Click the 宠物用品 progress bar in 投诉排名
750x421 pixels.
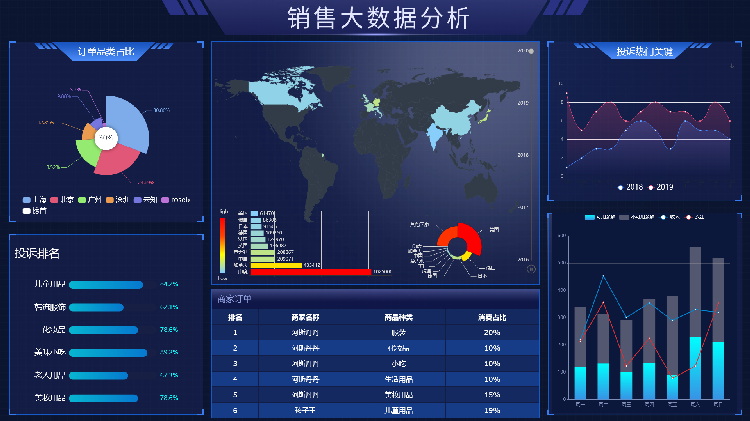tap(103, 398)
